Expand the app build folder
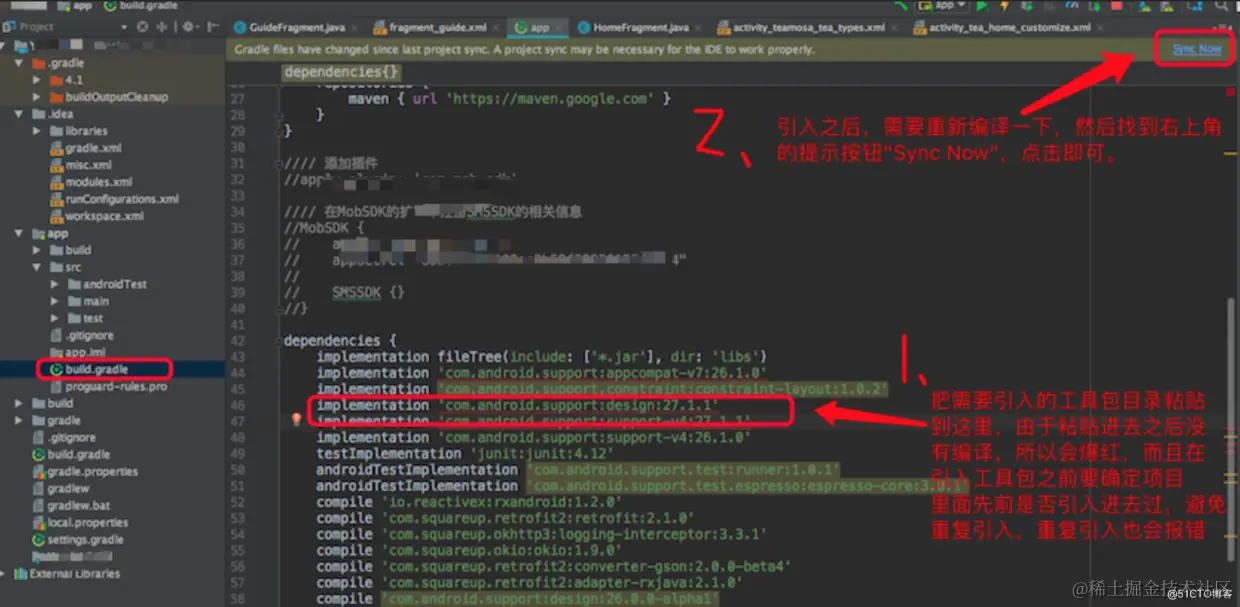This screenshot has width=1240, height=607. [37, 250]
